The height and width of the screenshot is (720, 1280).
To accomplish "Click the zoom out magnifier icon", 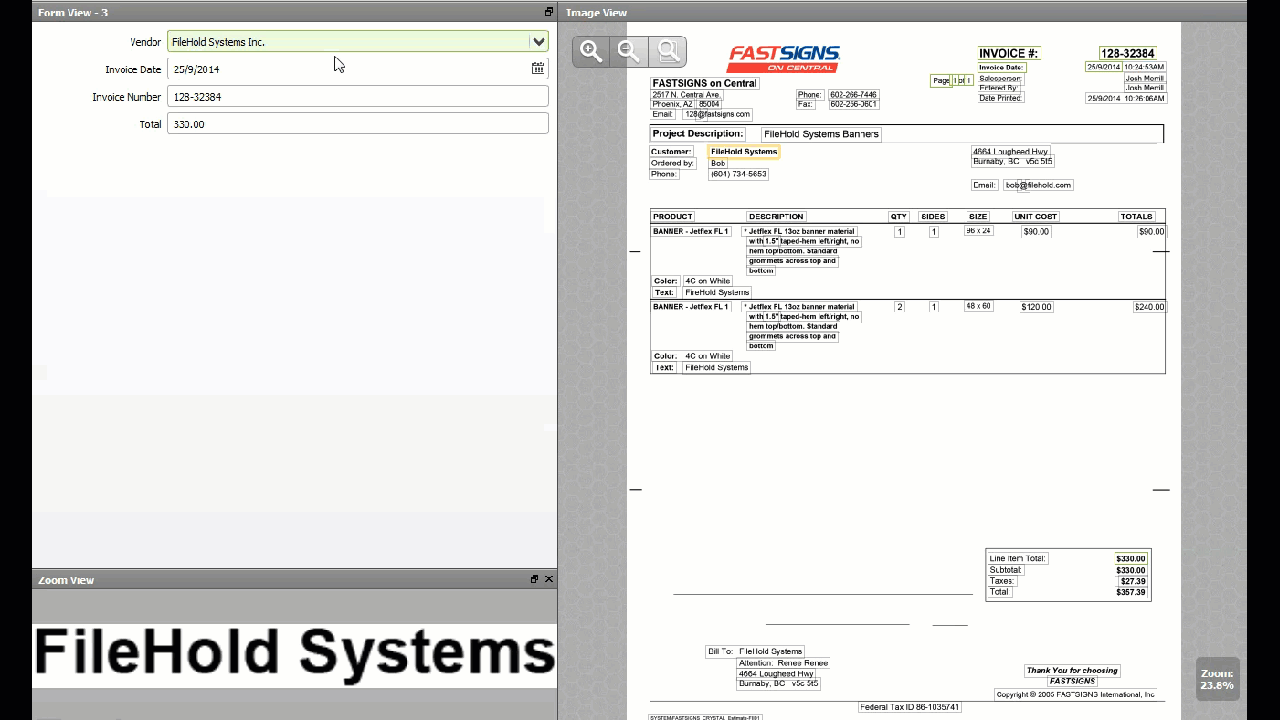I will [x=629, y=52].
